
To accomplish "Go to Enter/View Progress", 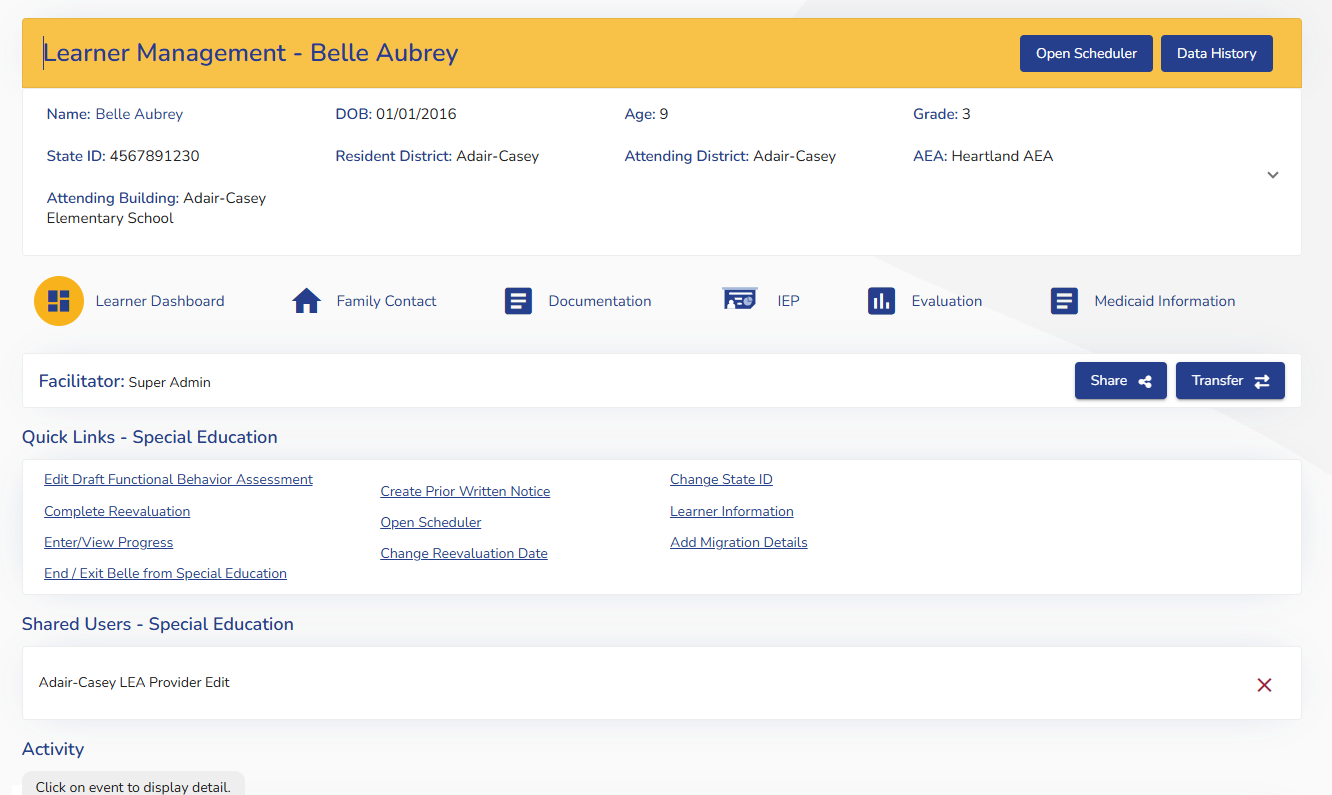I will 108,543.
